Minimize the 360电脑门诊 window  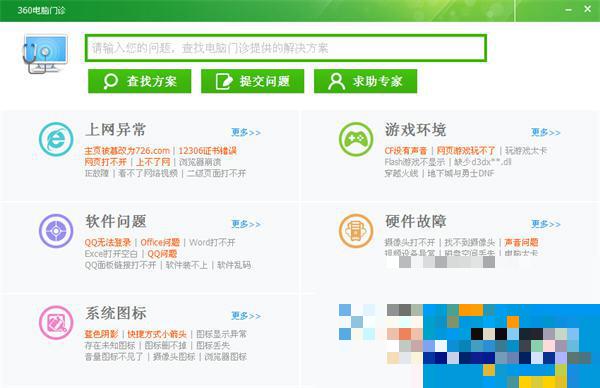click(569, 9)
